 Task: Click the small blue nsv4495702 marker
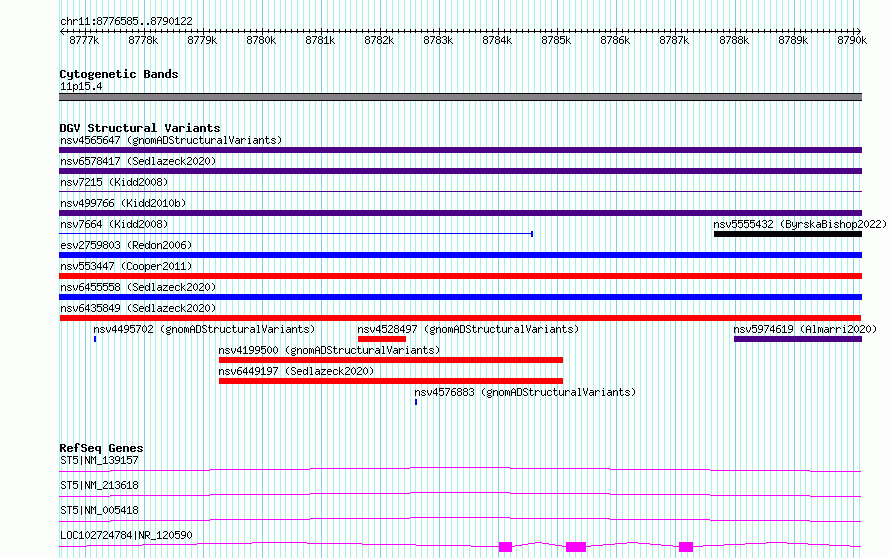(x=95, y=339)
